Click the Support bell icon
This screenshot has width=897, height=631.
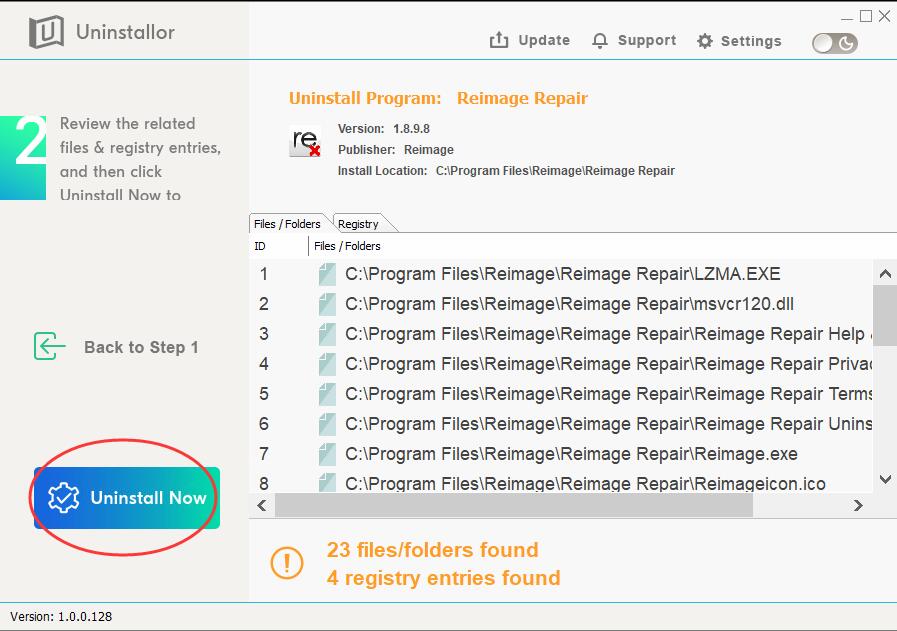pos(600,41)
